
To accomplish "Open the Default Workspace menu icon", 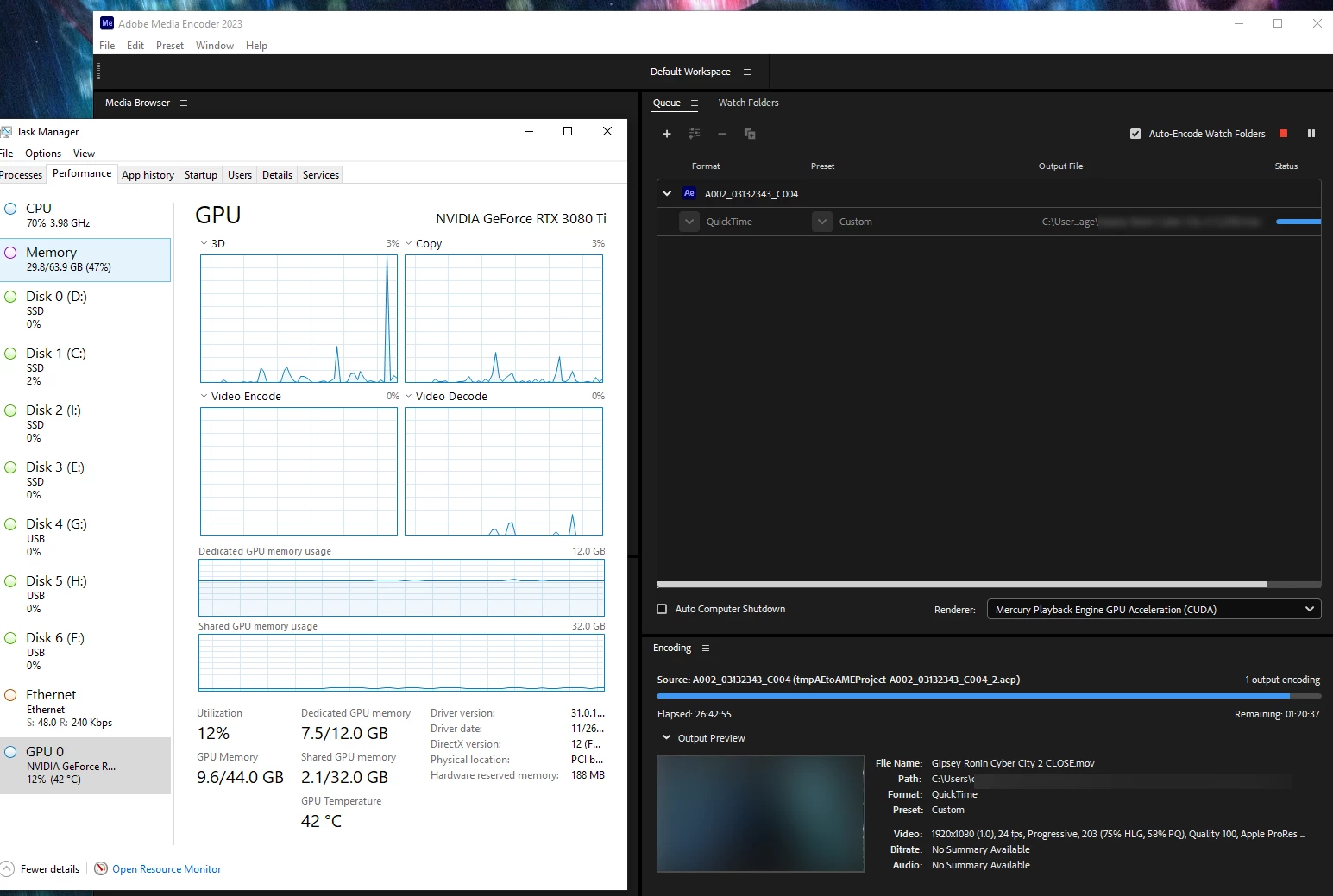I will pos(747,72).
